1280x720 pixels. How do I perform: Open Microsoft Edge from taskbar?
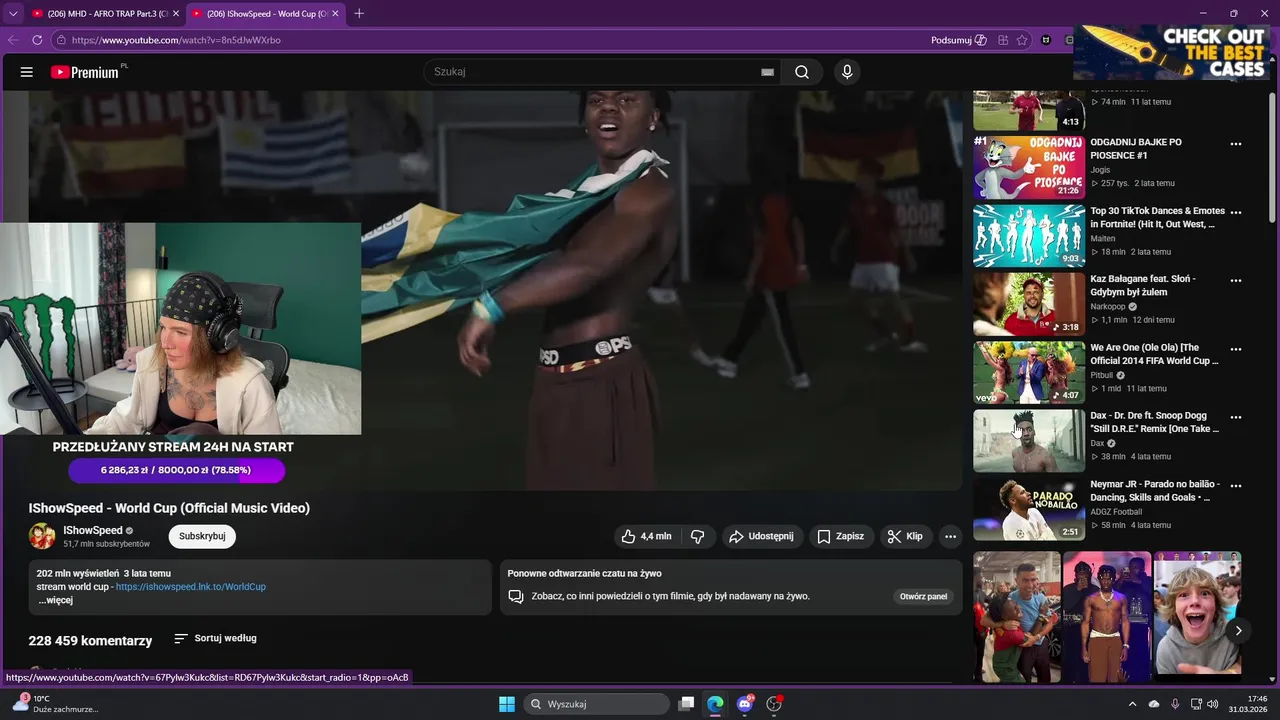(x=715, y=704)
